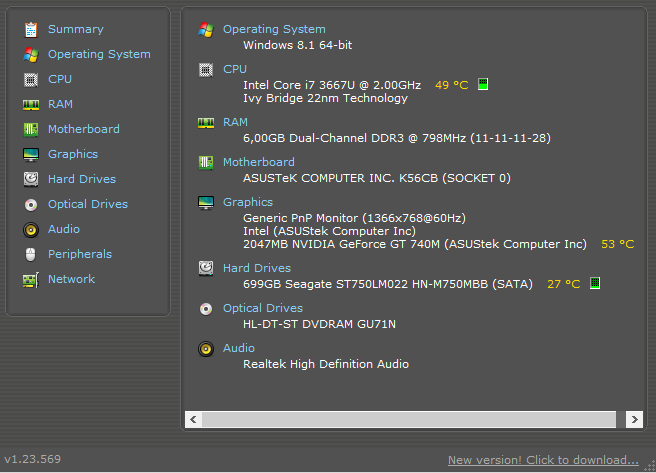Click 'HL-DT-ST DVDRAM GU71N' optical drive line
The width and height of the screenshot is (656, 473).
[x=319, y=324]
